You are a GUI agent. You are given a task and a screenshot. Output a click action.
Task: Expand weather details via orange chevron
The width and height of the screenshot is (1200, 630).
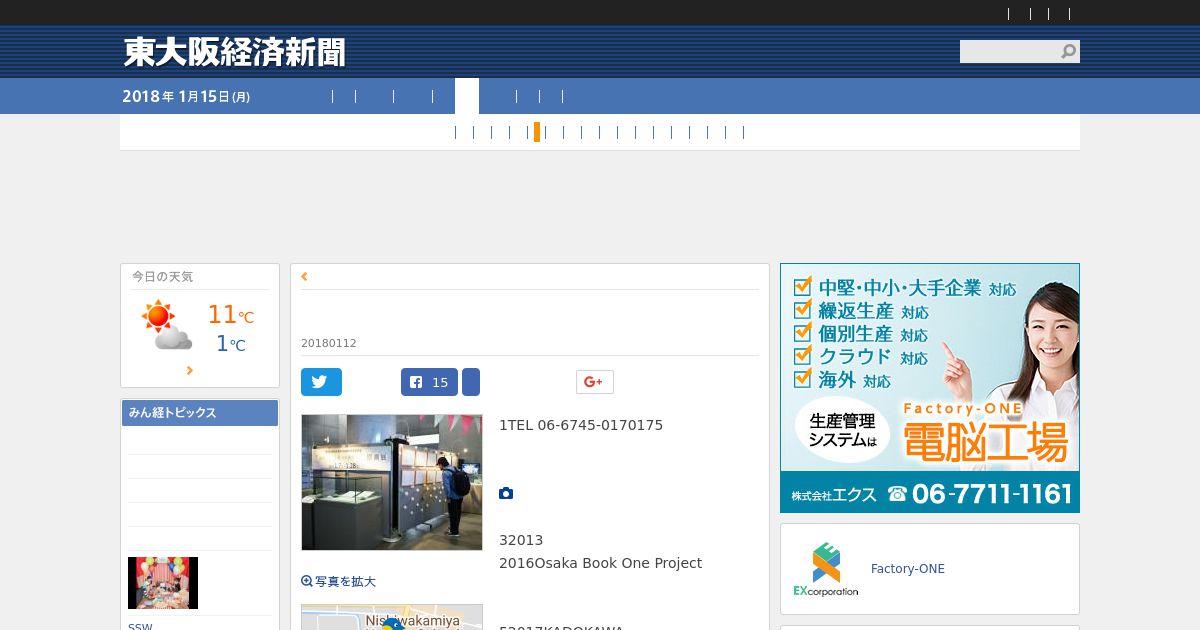pyautogui.click(x=190, y=371)
